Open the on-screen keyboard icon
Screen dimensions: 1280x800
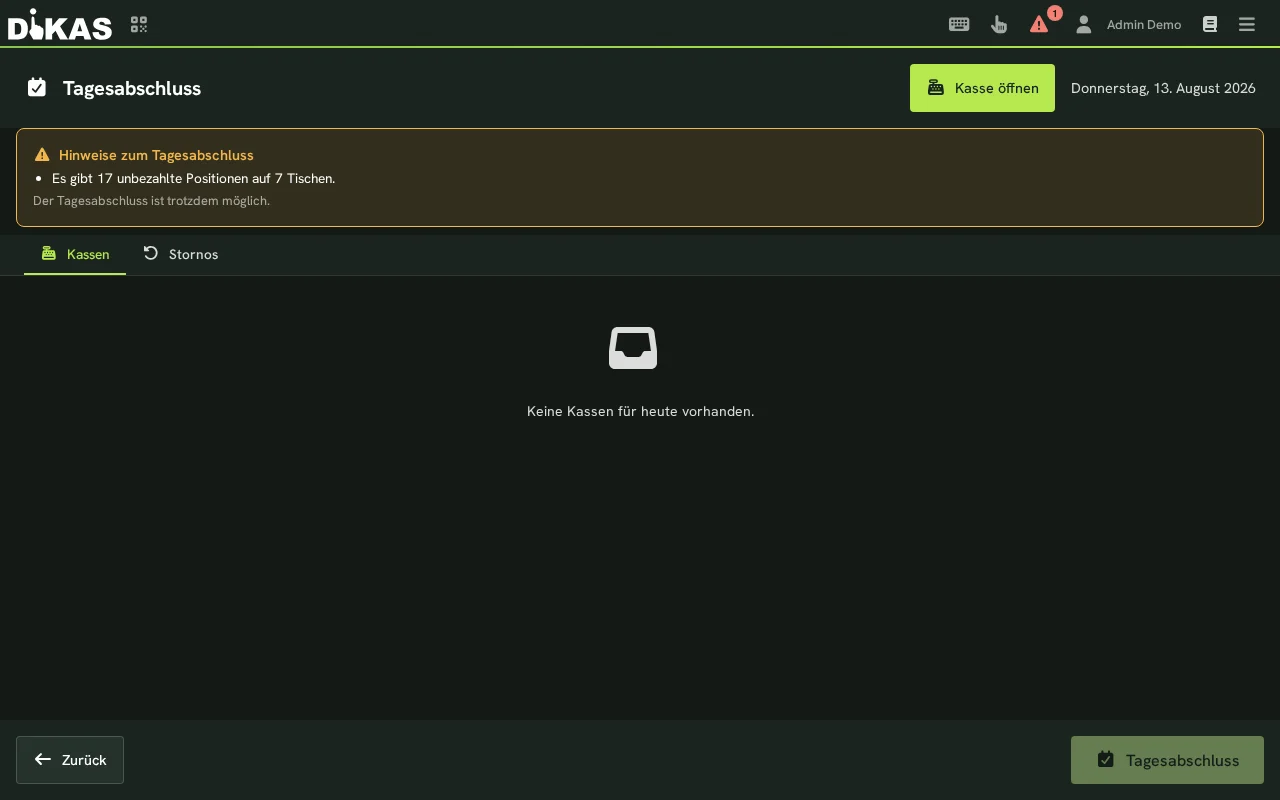pyautogui.click(x=959, y=24)
